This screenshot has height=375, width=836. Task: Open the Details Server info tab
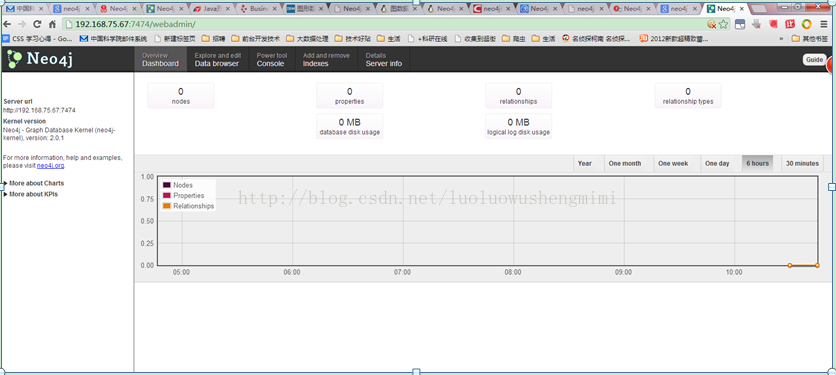click(384, 59)
